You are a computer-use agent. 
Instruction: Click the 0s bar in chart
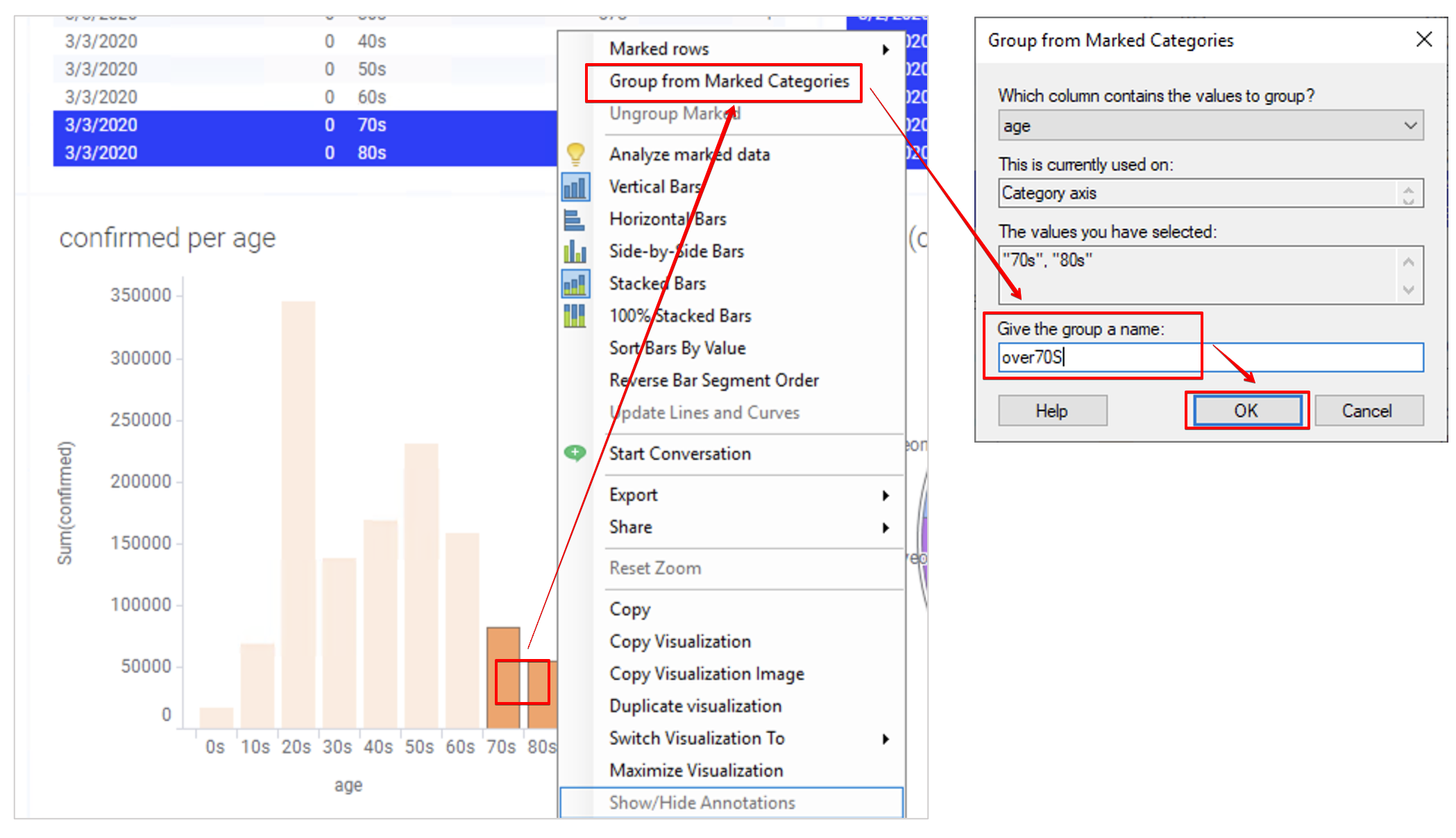[x=217, y=718]
